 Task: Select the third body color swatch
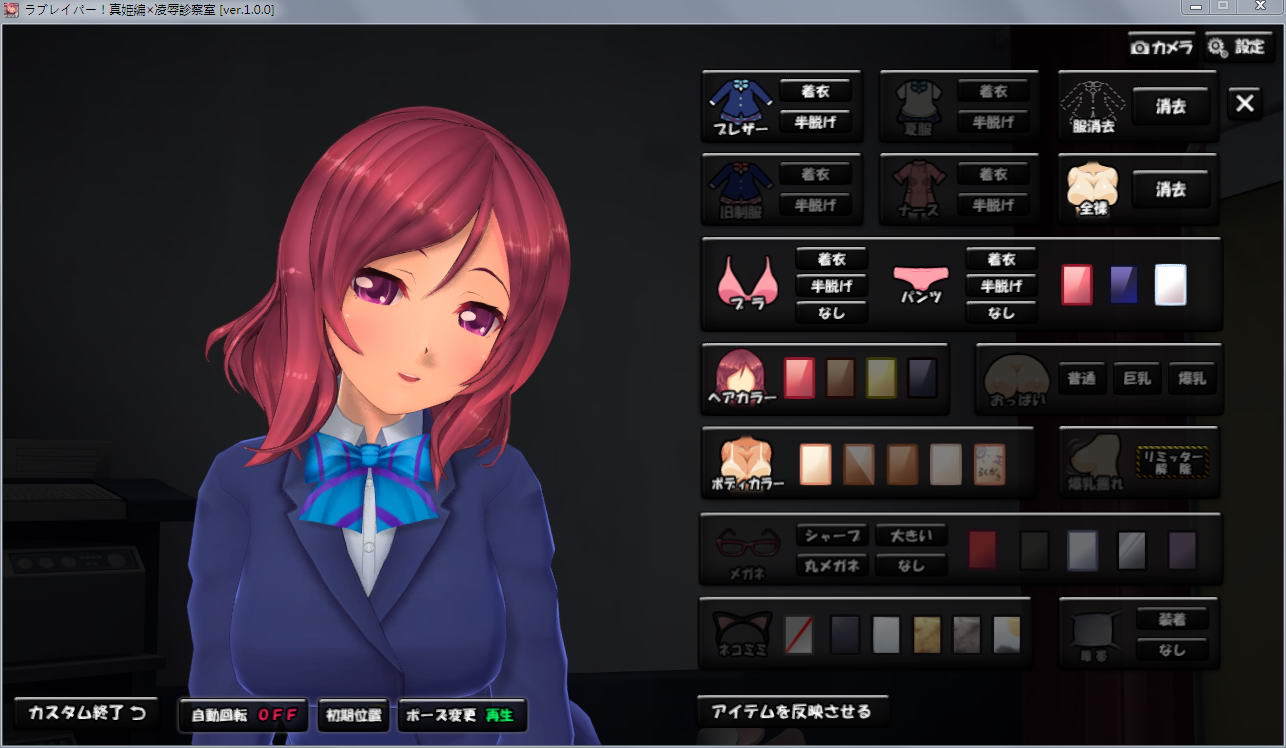[903, 464]
